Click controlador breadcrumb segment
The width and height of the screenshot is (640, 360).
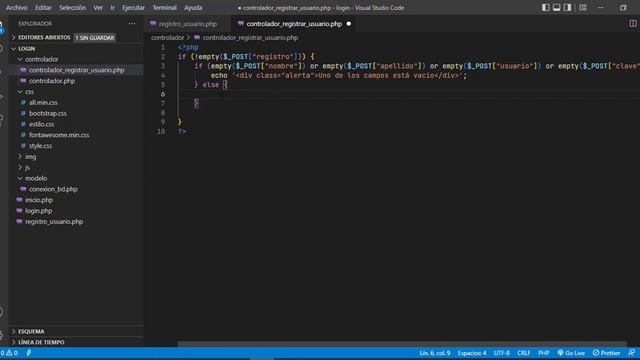point(167,38)
